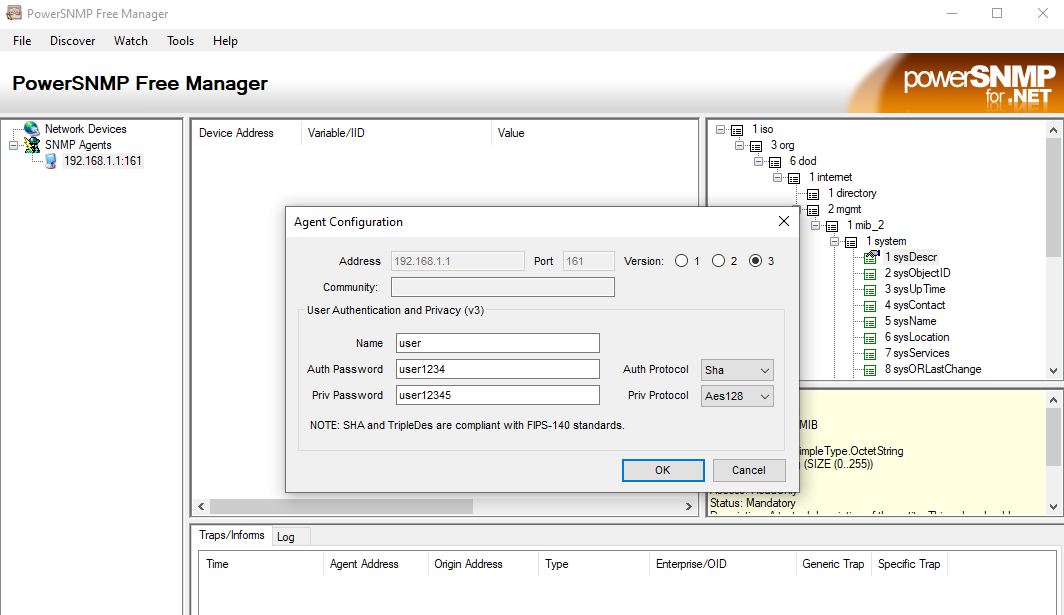Open the Tools menu
Viewport: 1064px width, 615px height.
[x=180, y=41]
